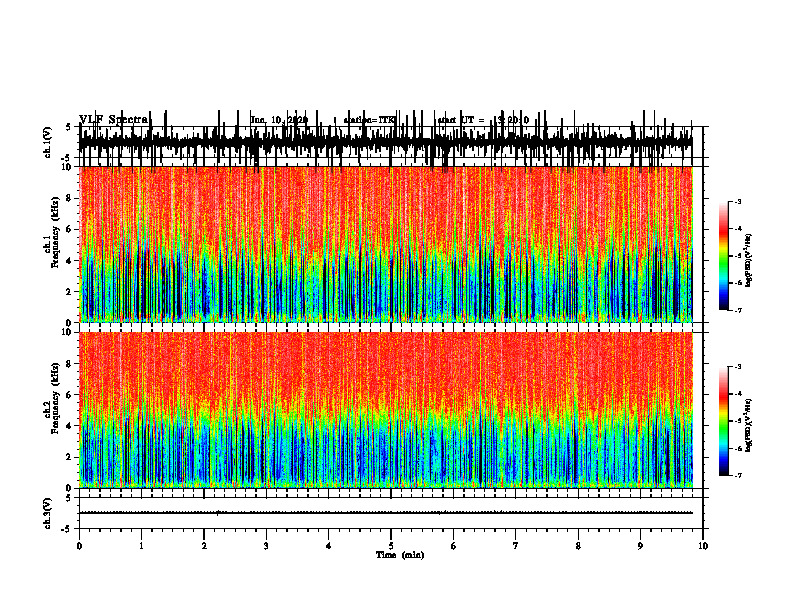The width and height of the screenshot is (792, 612).
Task: Click the time axis tick "2"
Action: pos(204,546)
